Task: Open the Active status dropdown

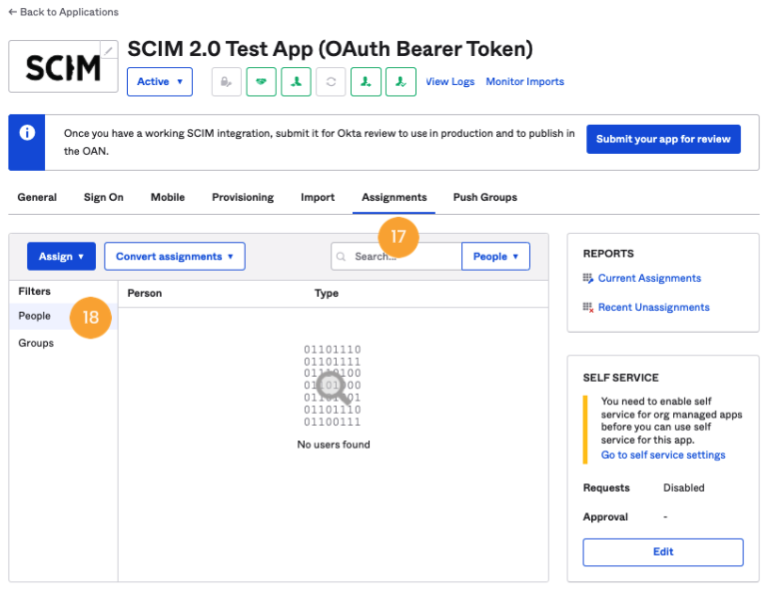Action: 160,81
